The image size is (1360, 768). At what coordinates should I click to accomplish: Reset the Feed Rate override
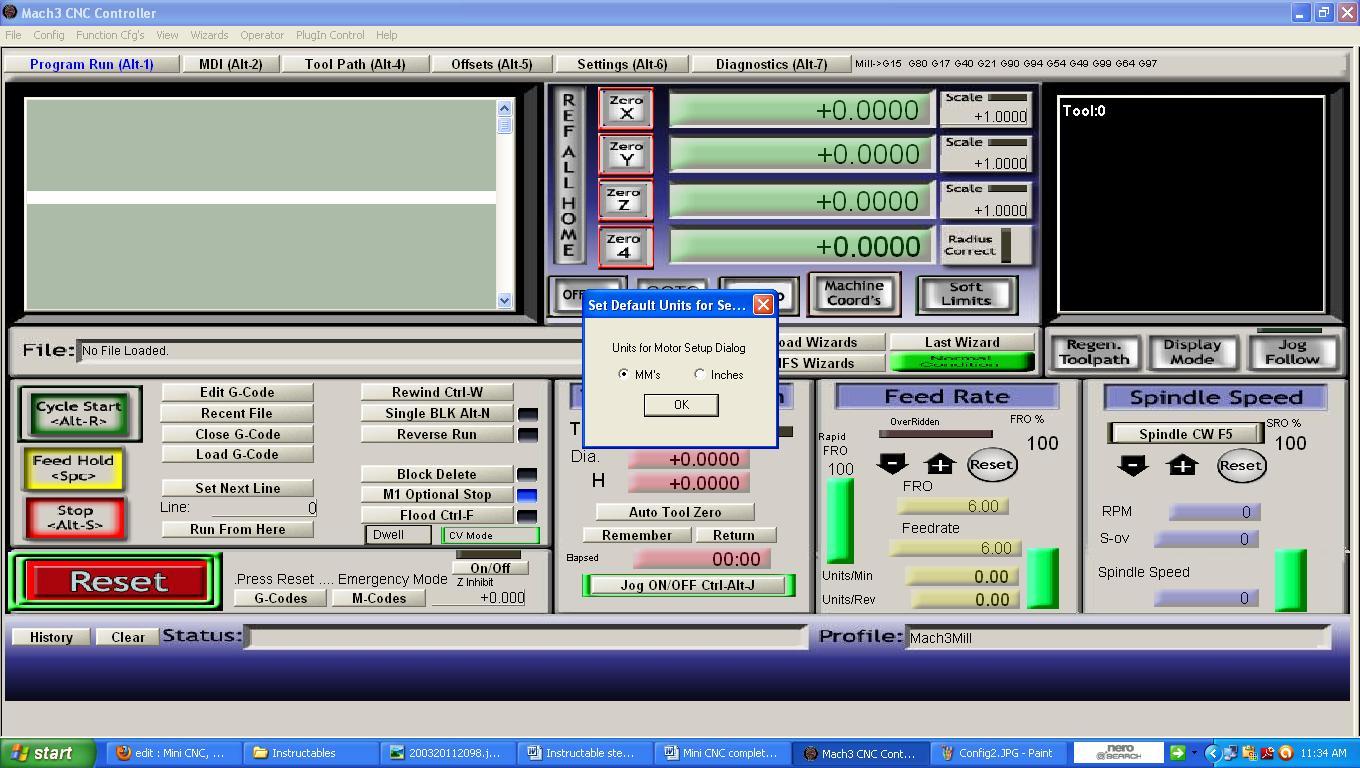[x=991, y=464]
